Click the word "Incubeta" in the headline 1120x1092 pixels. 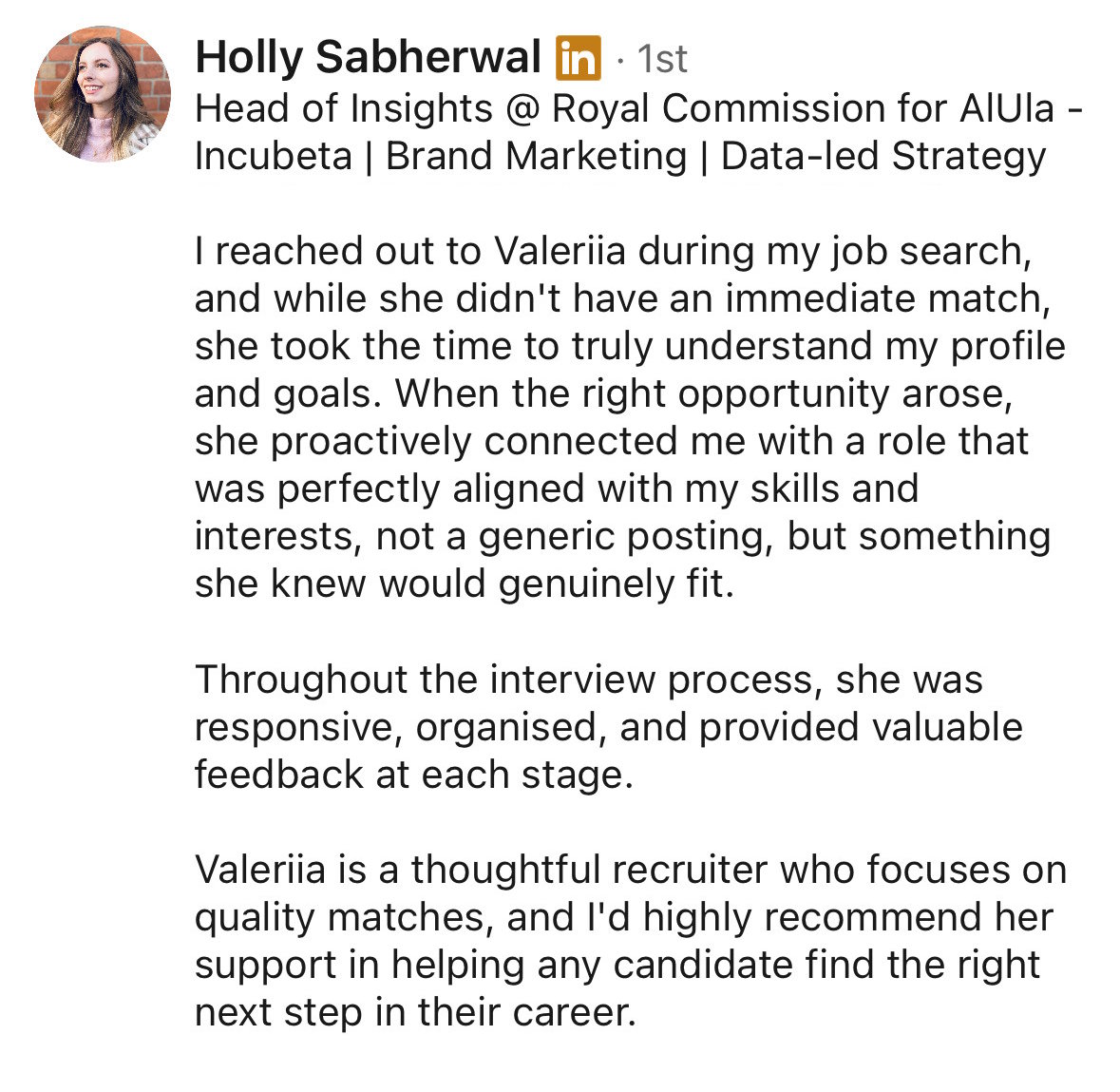pos(273,156)
